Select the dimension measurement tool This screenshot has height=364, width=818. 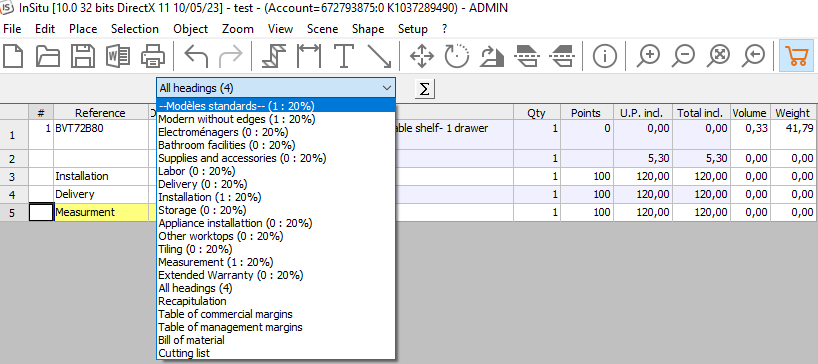point(309,55)
